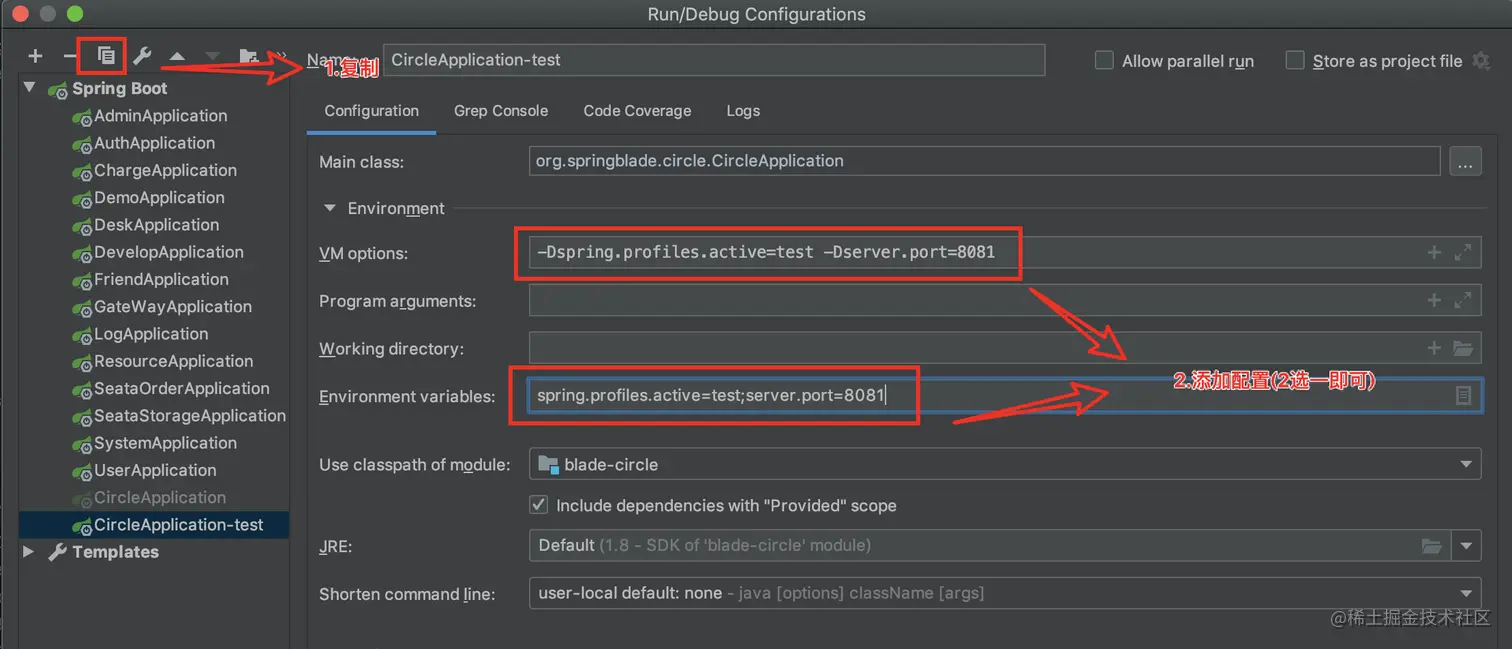The image size is (1512, 649).
Task: Click gear icon beside Store as project file
Action: [1481, 61]
